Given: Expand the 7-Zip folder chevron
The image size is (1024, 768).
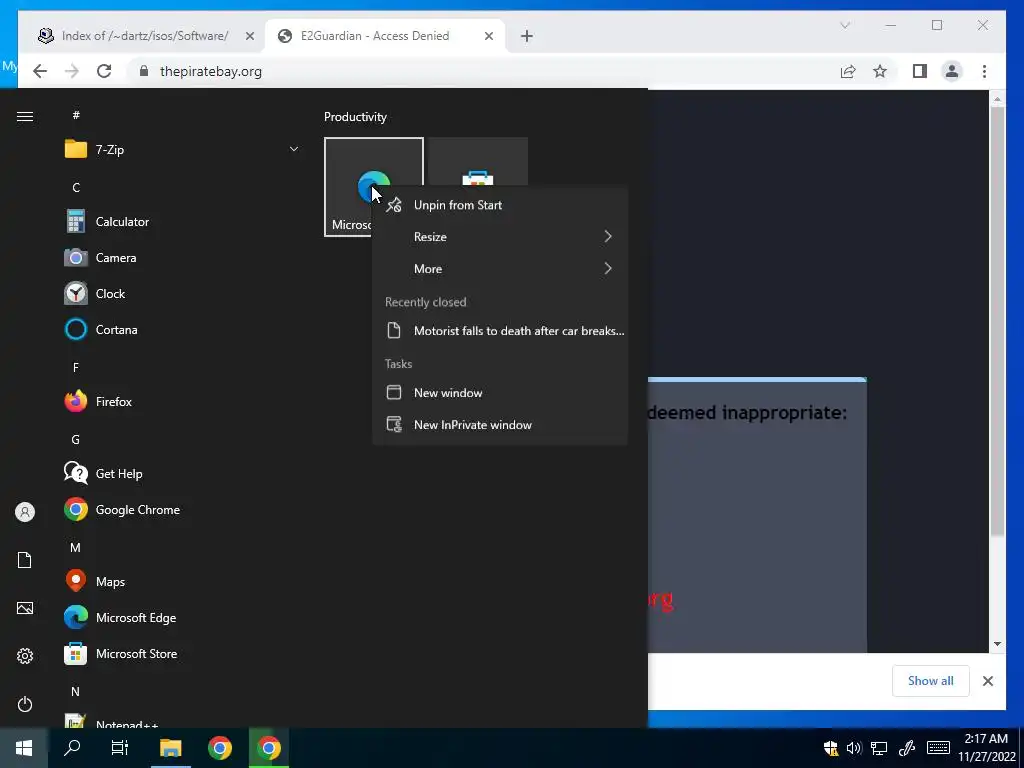Looking at the screenshot, I should (294, 150).
